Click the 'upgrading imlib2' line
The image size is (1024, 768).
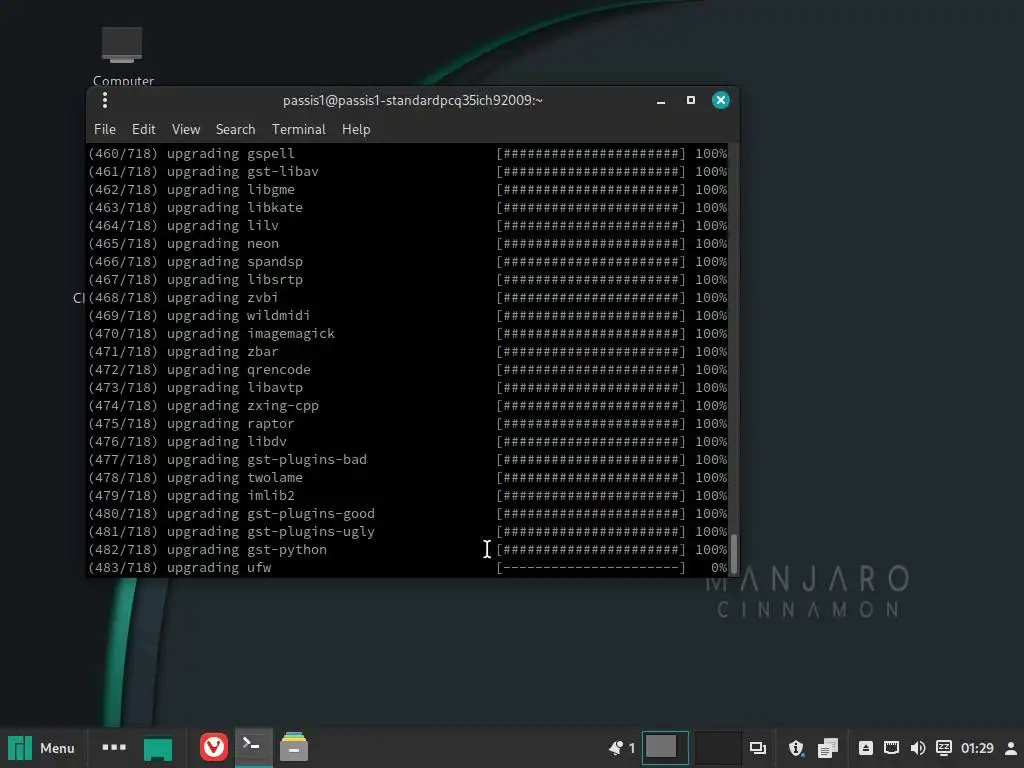point(408,496)
